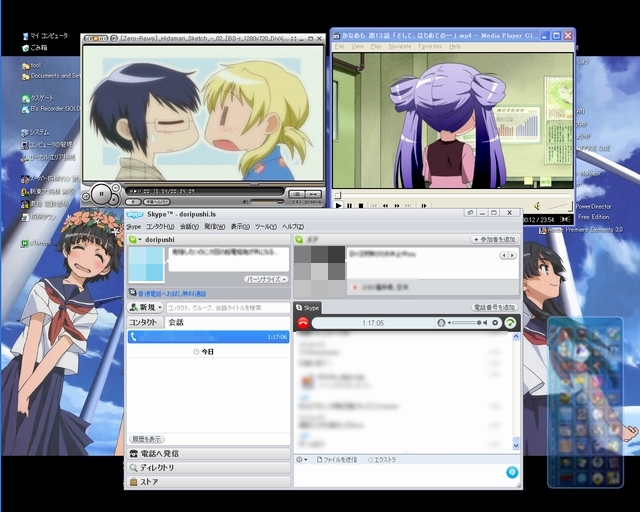Open the 発信 menu in Skype

pos(214,227)
